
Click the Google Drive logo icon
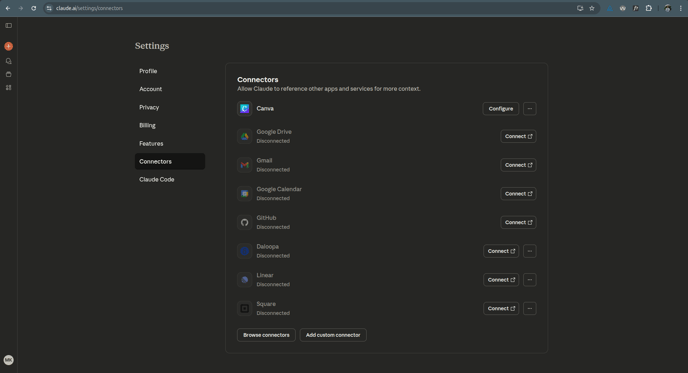coord(244,136)
